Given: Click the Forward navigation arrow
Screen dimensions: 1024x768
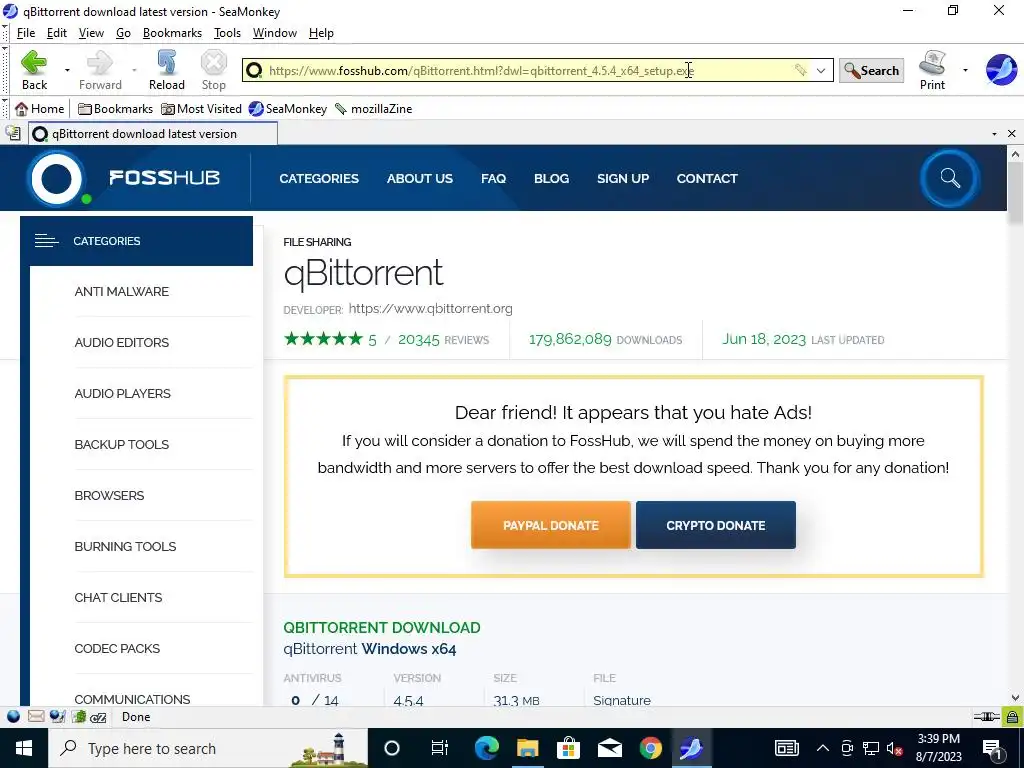Looking at the screenshot, I should (x=100, y=63).
